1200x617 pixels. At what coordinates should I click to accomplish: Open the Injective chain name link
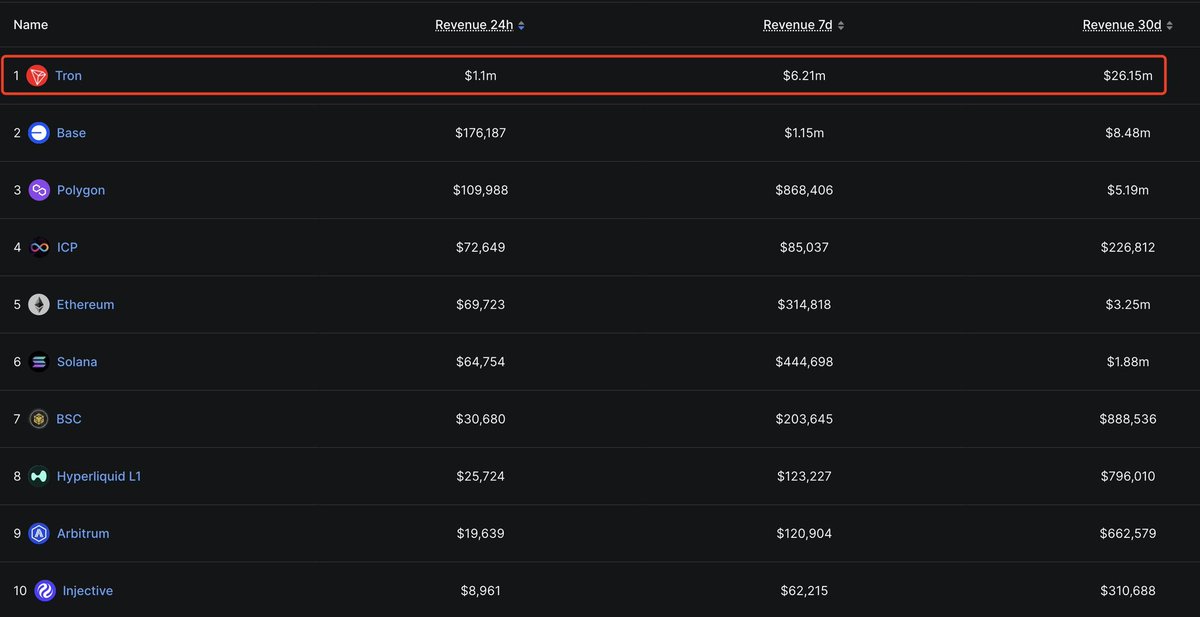tap(87, 591)
